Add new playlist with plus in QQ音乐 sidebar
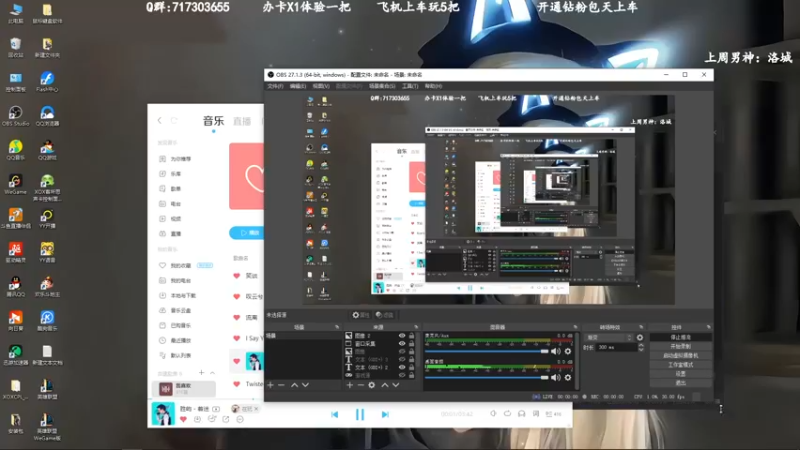 click(202, 373)
